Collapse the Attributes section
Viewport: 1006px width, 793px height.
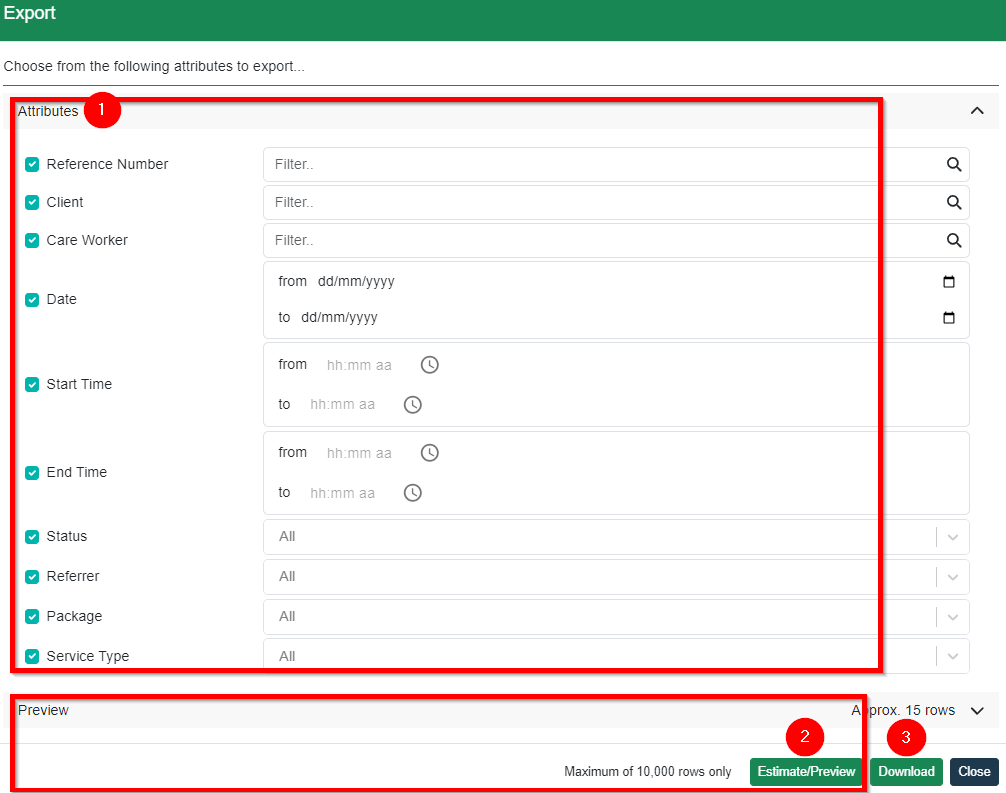[x=977, y=110]
